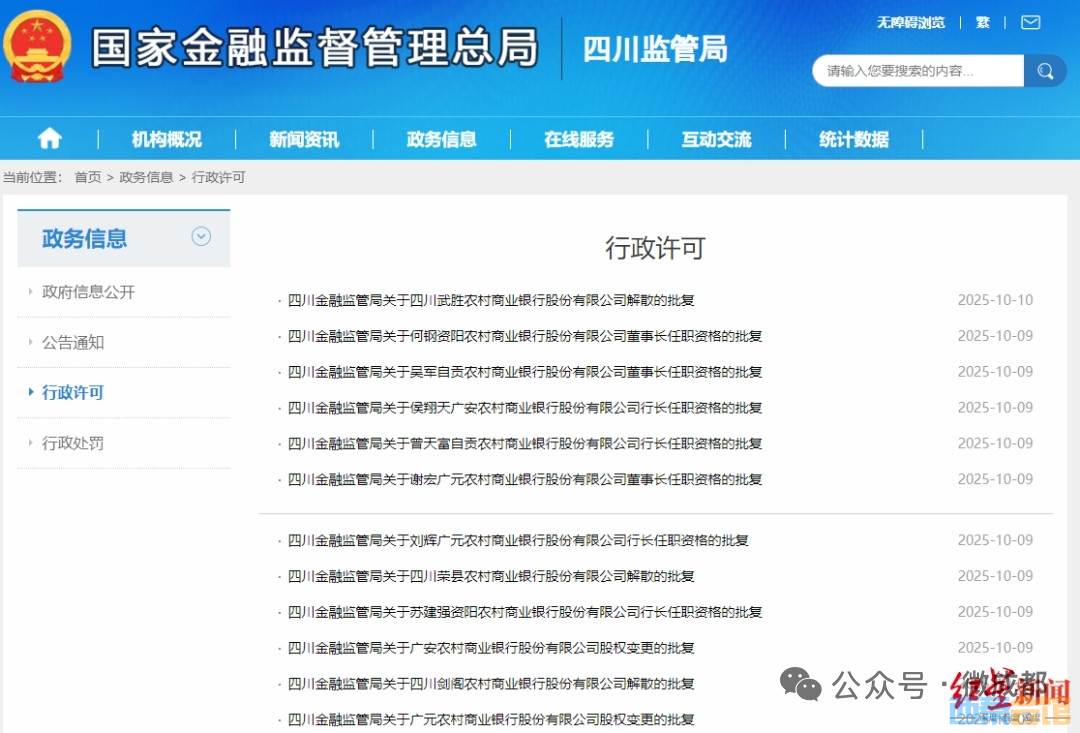This screenshot has height=733, width=1080.
Task: Select 行政处罚 in sidebar
Action: coord(73,443)
